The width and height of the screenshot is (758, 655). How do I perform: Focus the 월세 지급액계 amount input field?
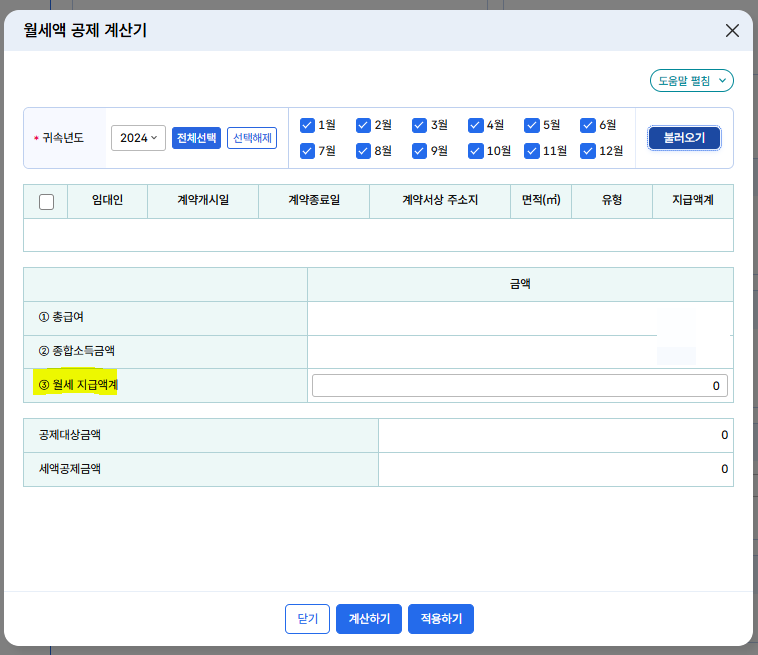pyautogui.click(x=520, y=385)
